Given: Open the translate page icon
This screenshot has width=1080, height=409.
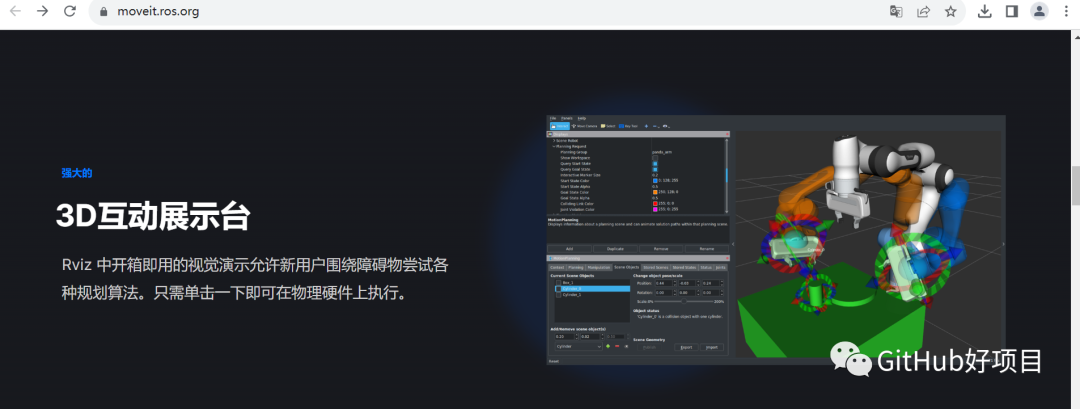Looking at the screenshot, I should pyautogui.click(x=895, y=11).
